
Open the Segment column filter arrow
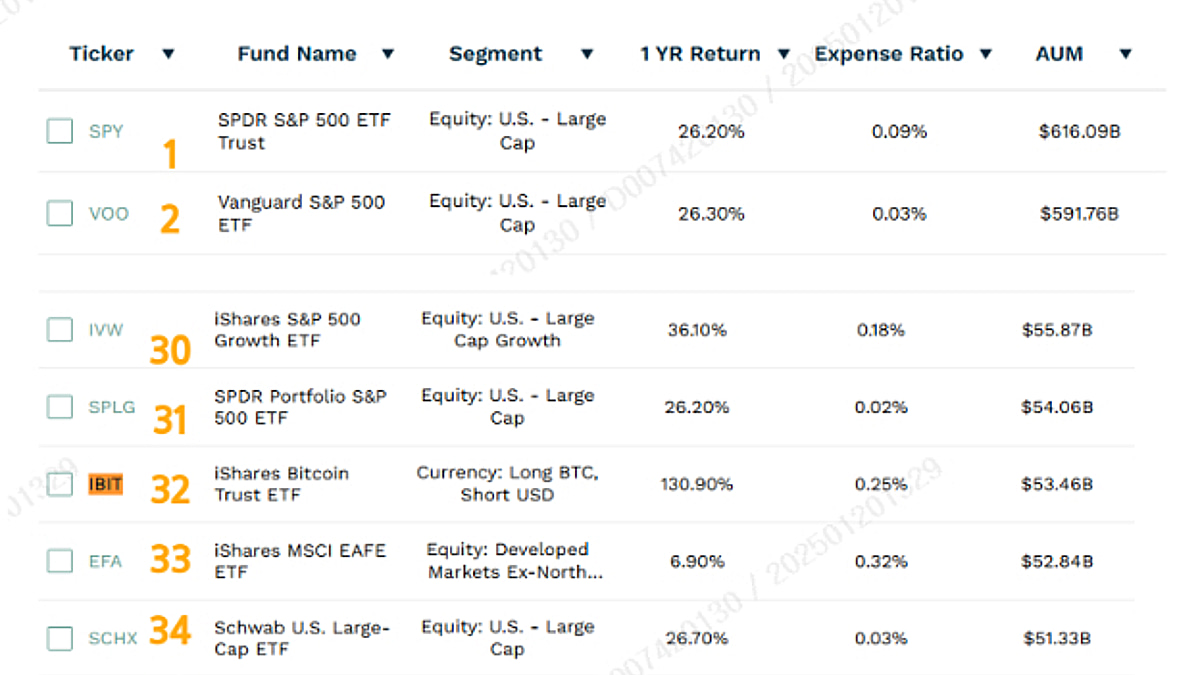pos(587,54)
